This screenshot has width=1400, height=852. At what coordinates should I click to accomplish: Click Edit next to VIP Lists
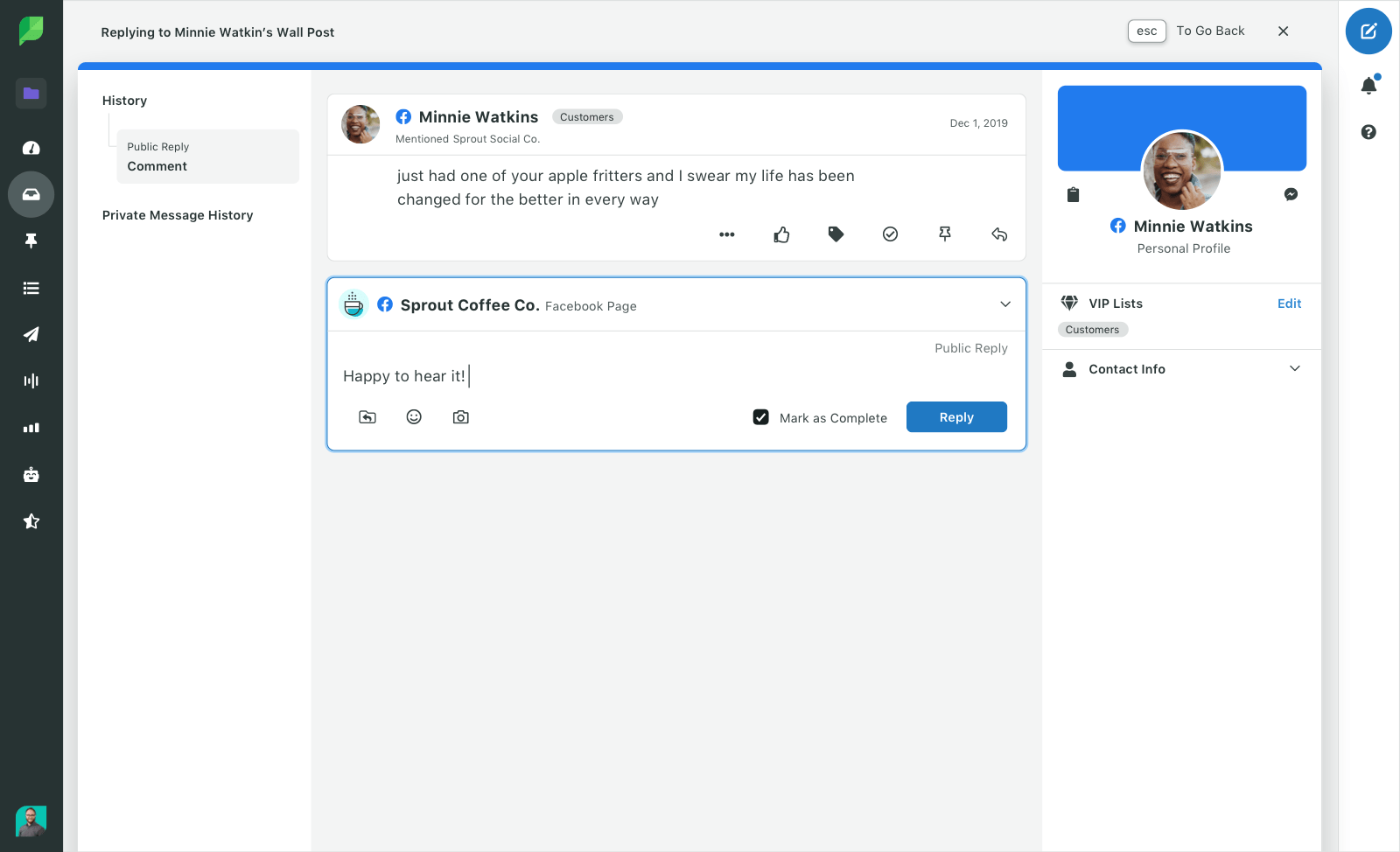(1289, 304)
